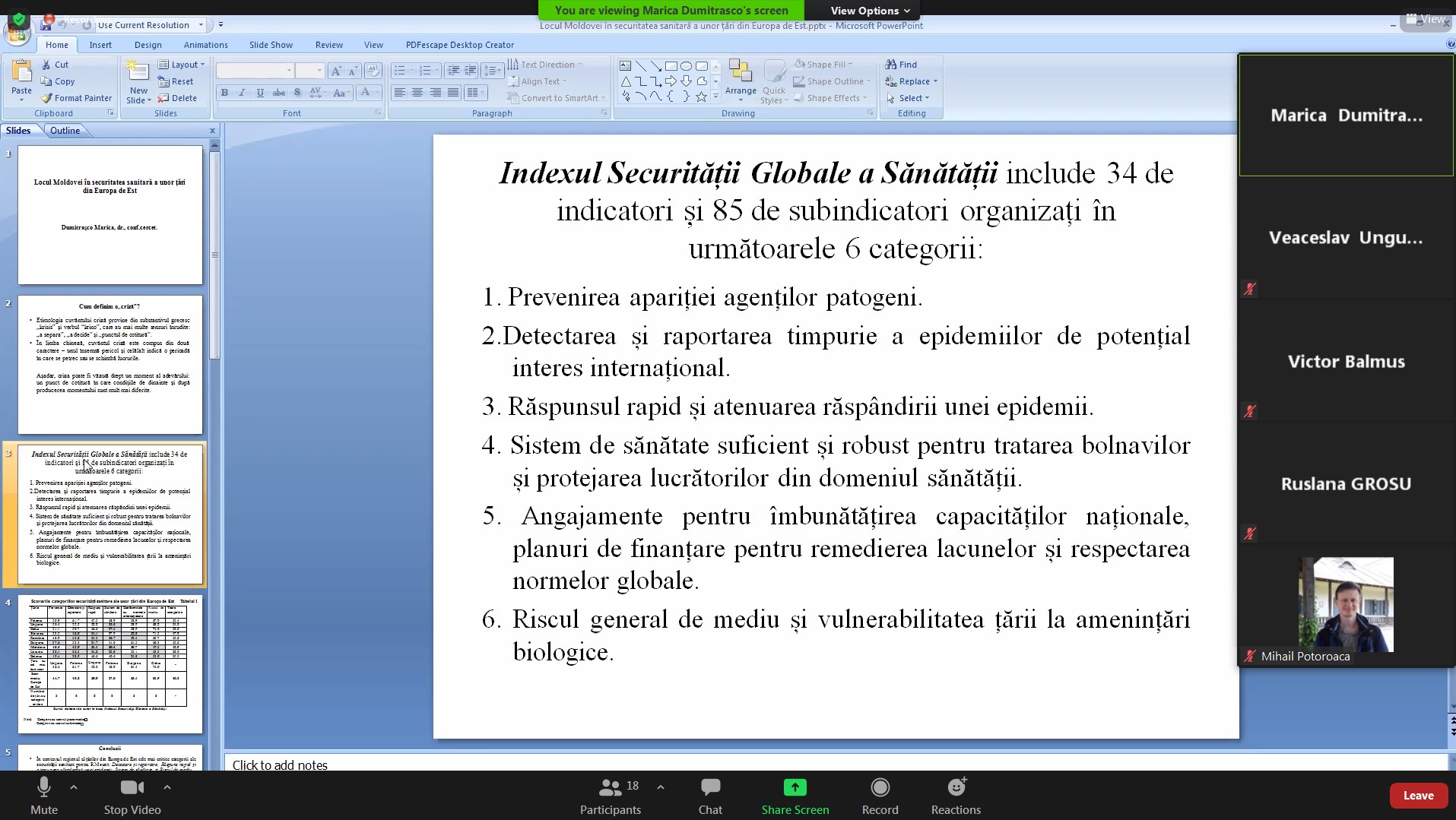Select the Format Painter brush

point(46,98)
